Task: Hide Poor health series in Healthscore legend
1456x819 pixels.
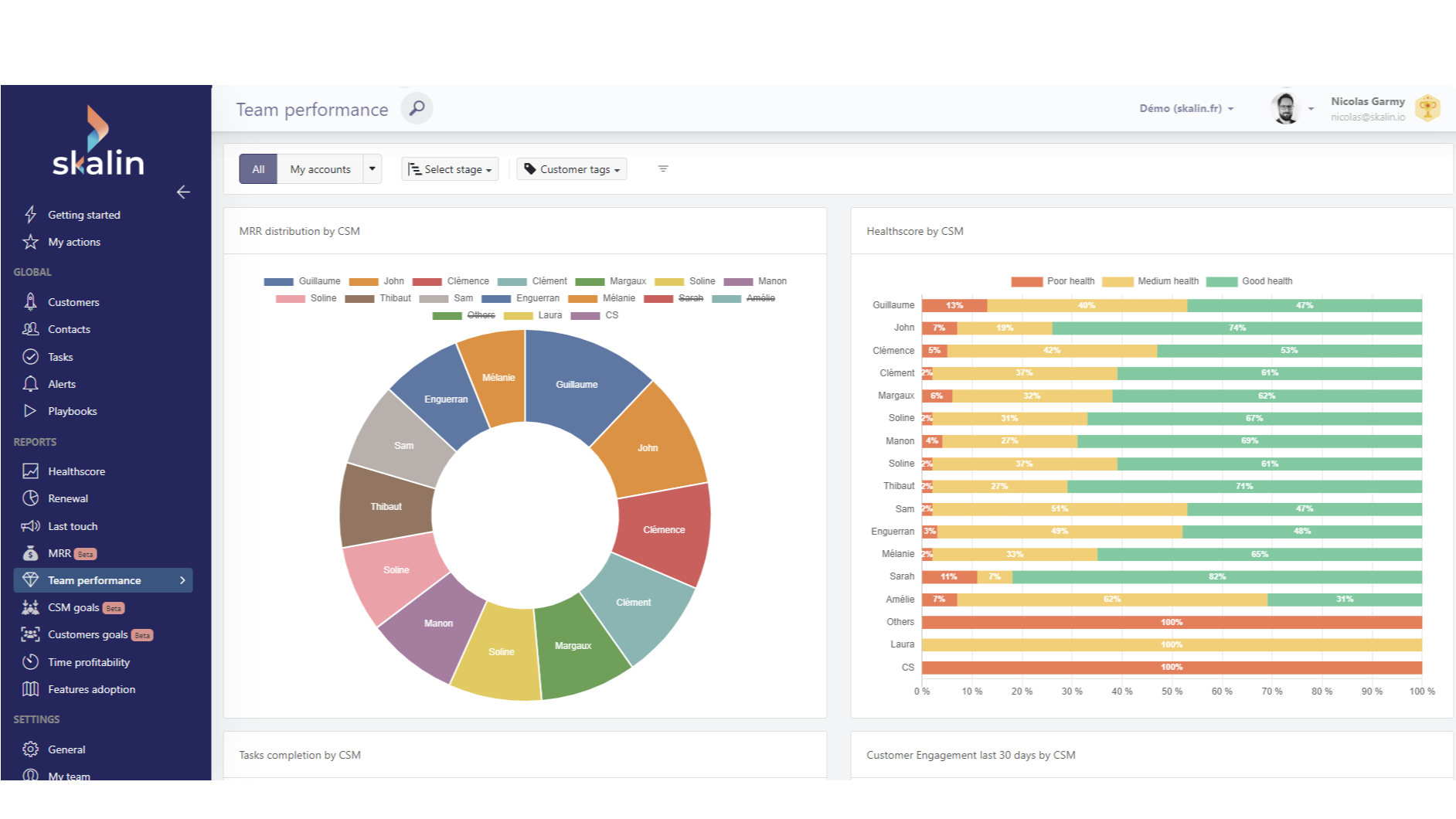Action: pyautogui.click(x=1070, y=281)
